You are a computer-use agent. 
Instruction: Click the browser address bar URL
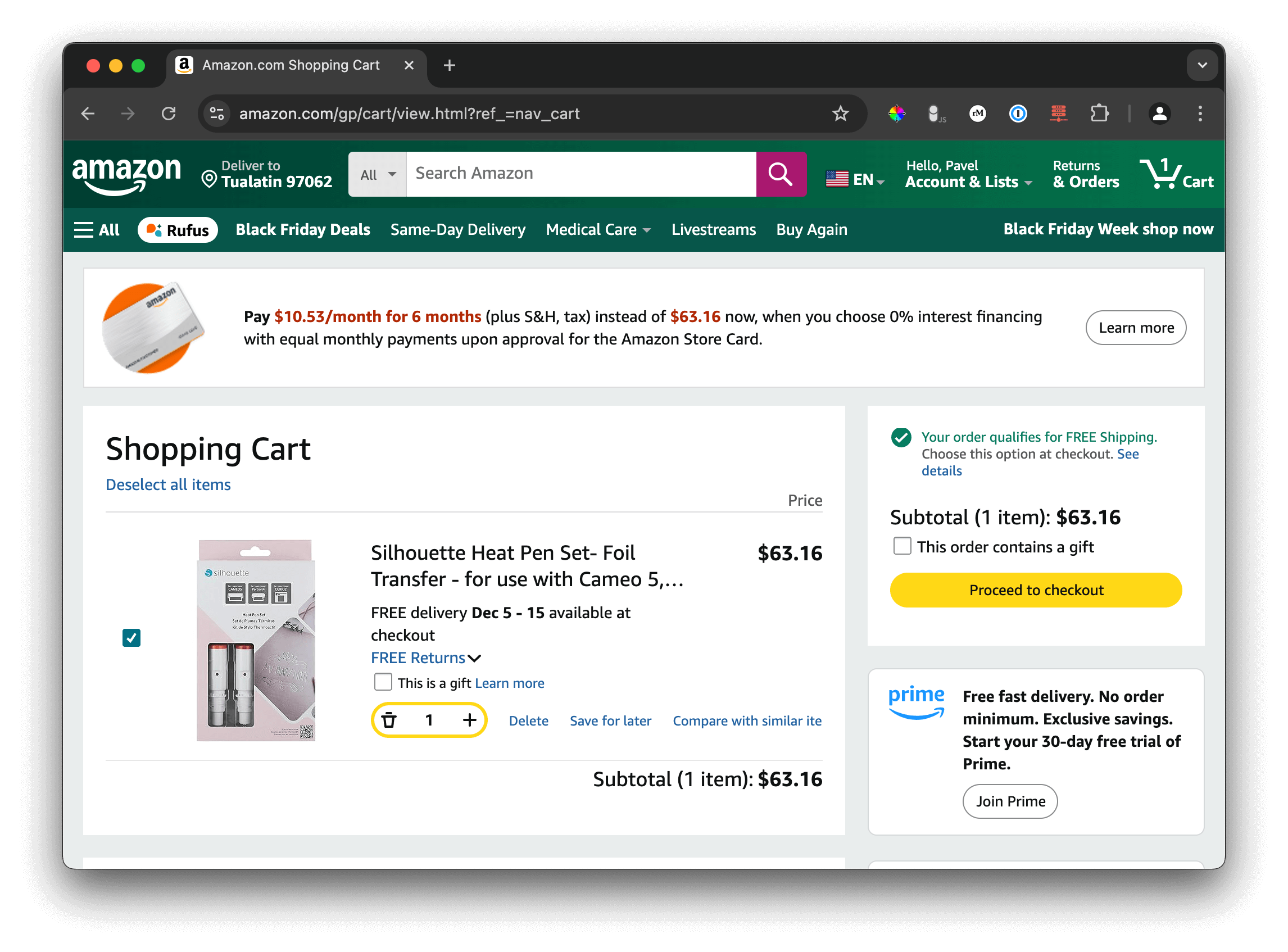(x=409, y=114)
